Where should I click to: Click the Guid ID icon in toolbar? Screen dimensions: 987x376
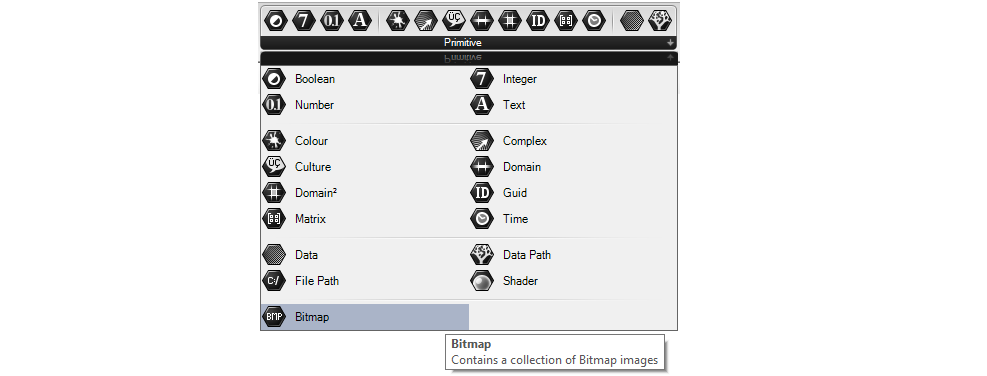[x=538, y=21]
